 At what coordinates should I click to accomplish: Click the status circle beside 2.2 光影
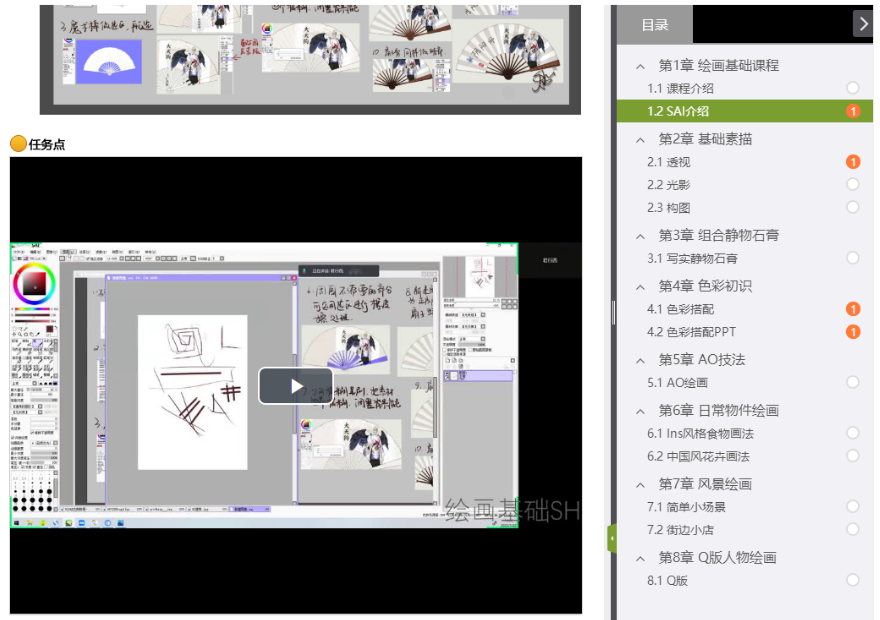tap(853, 184)
